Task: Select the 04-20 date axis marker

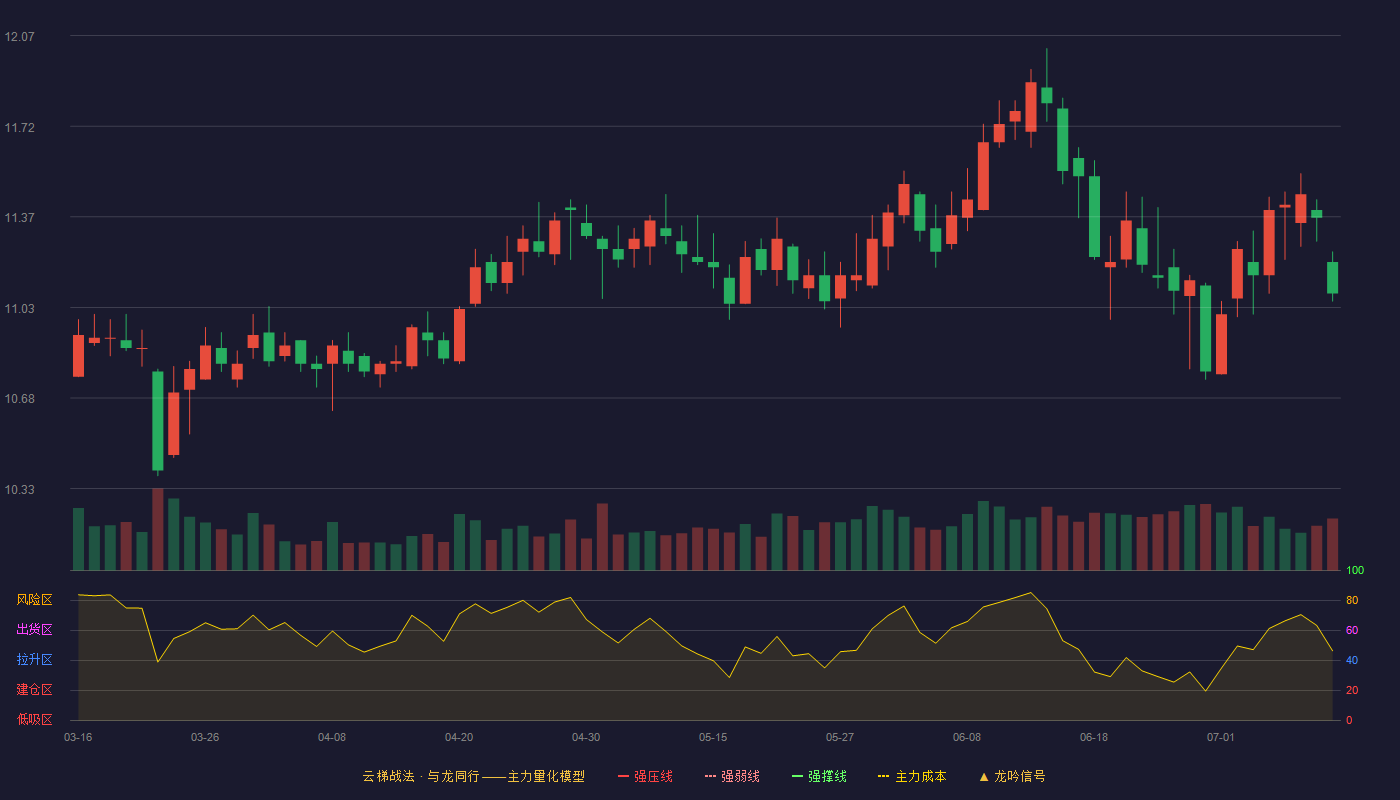Action: [459, 737]
